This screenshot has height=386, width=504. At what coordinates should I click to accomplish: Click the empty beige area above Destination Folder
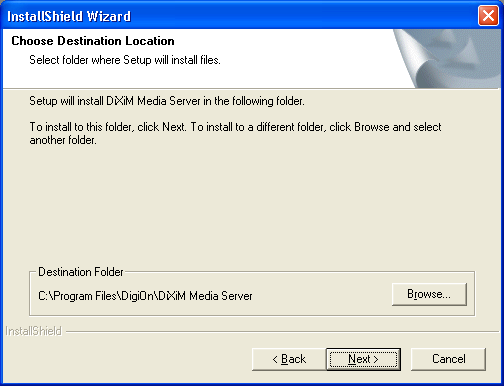click(252, 207)
